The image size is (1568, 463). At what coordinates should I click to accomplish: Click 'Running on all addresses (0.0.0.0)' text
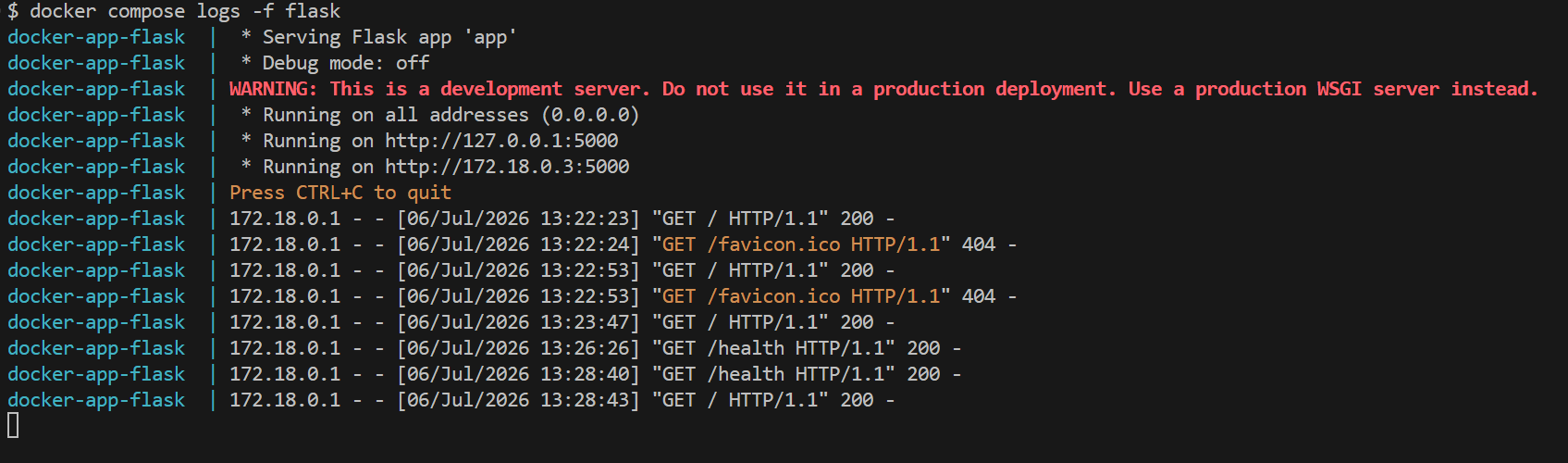(451, 115)
